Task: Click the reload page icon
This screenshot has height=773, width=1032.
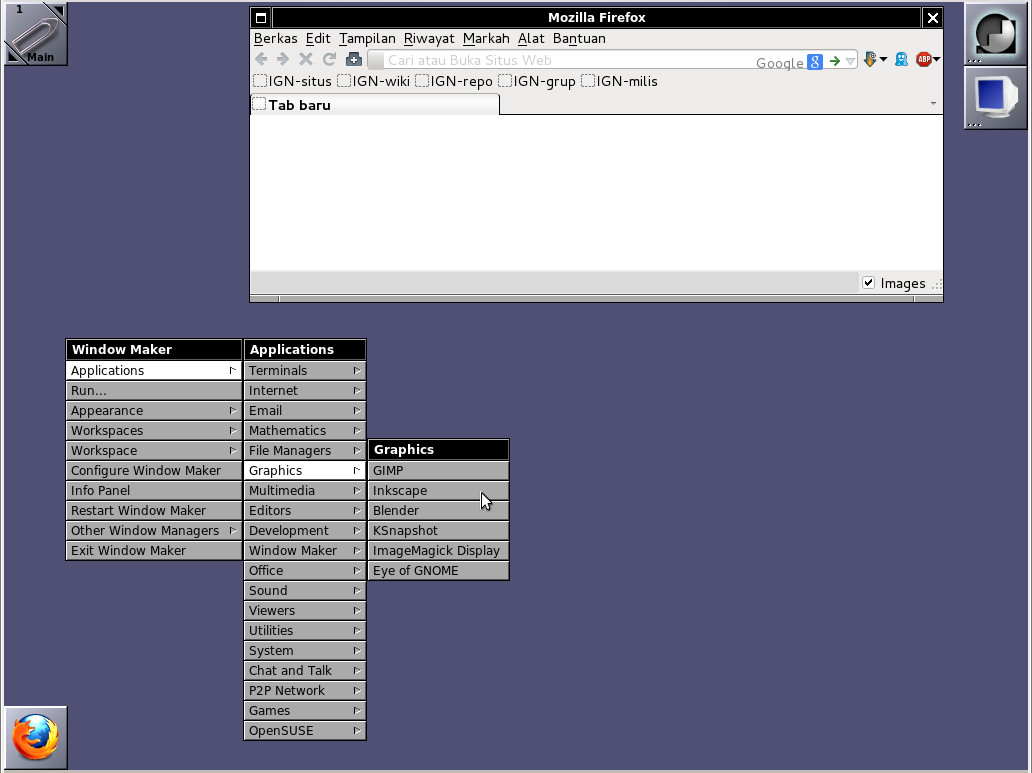Action: coord(328,60)
